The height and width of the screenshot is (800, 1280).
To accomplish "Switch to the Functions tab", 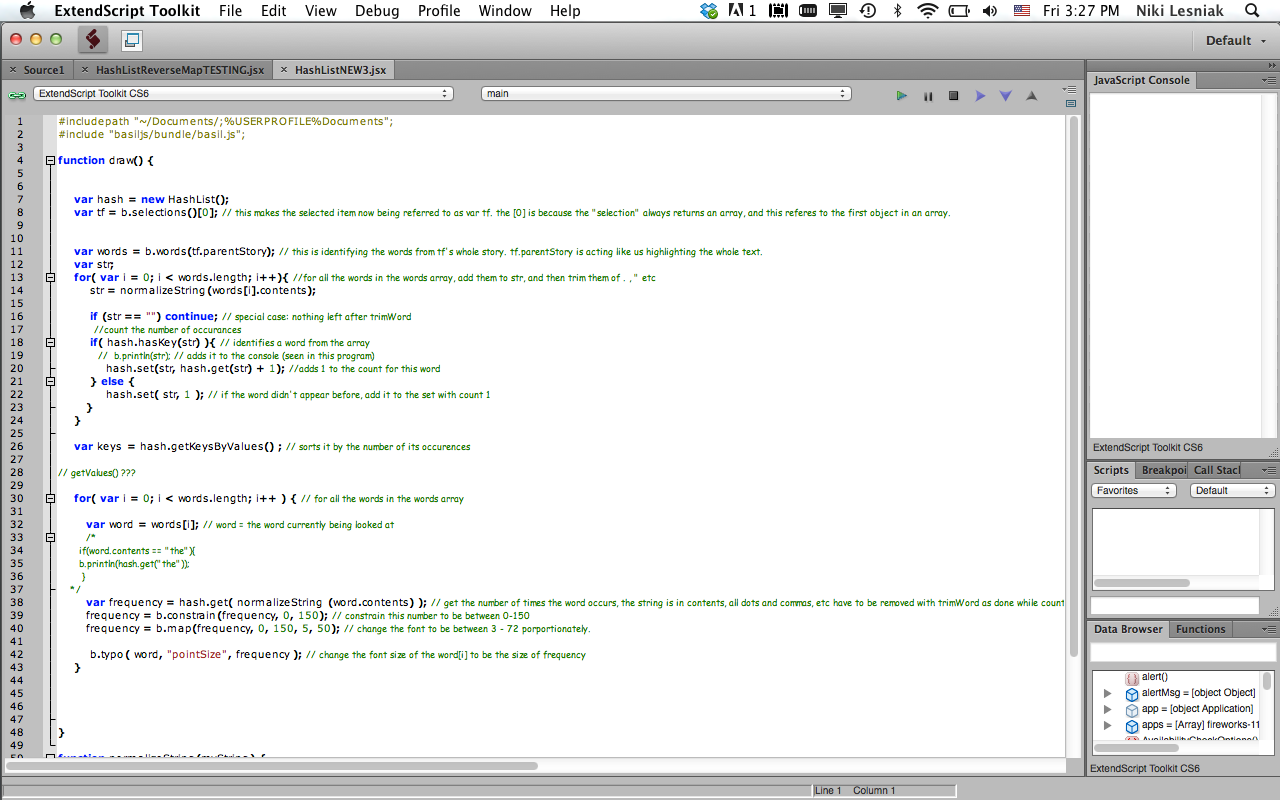I will [1200, 629].
